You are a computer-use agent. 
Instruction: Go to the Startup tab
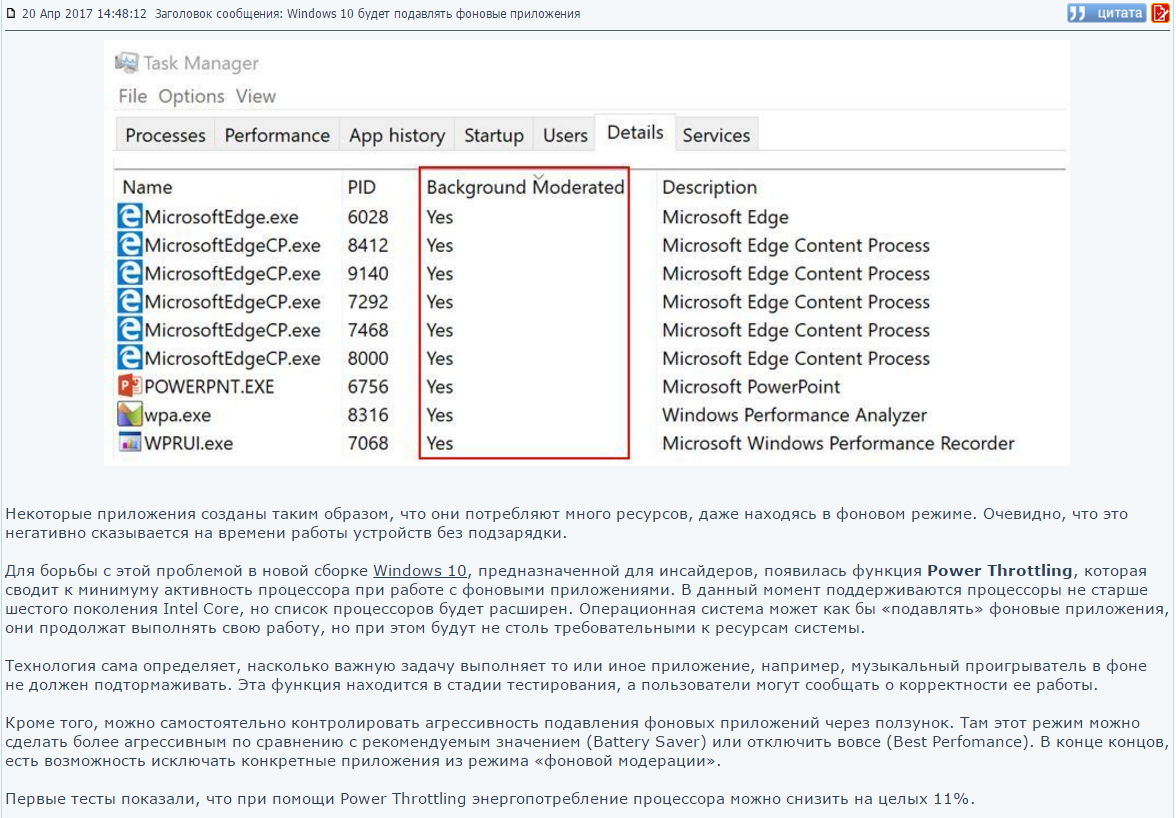(x=494, y=135)
